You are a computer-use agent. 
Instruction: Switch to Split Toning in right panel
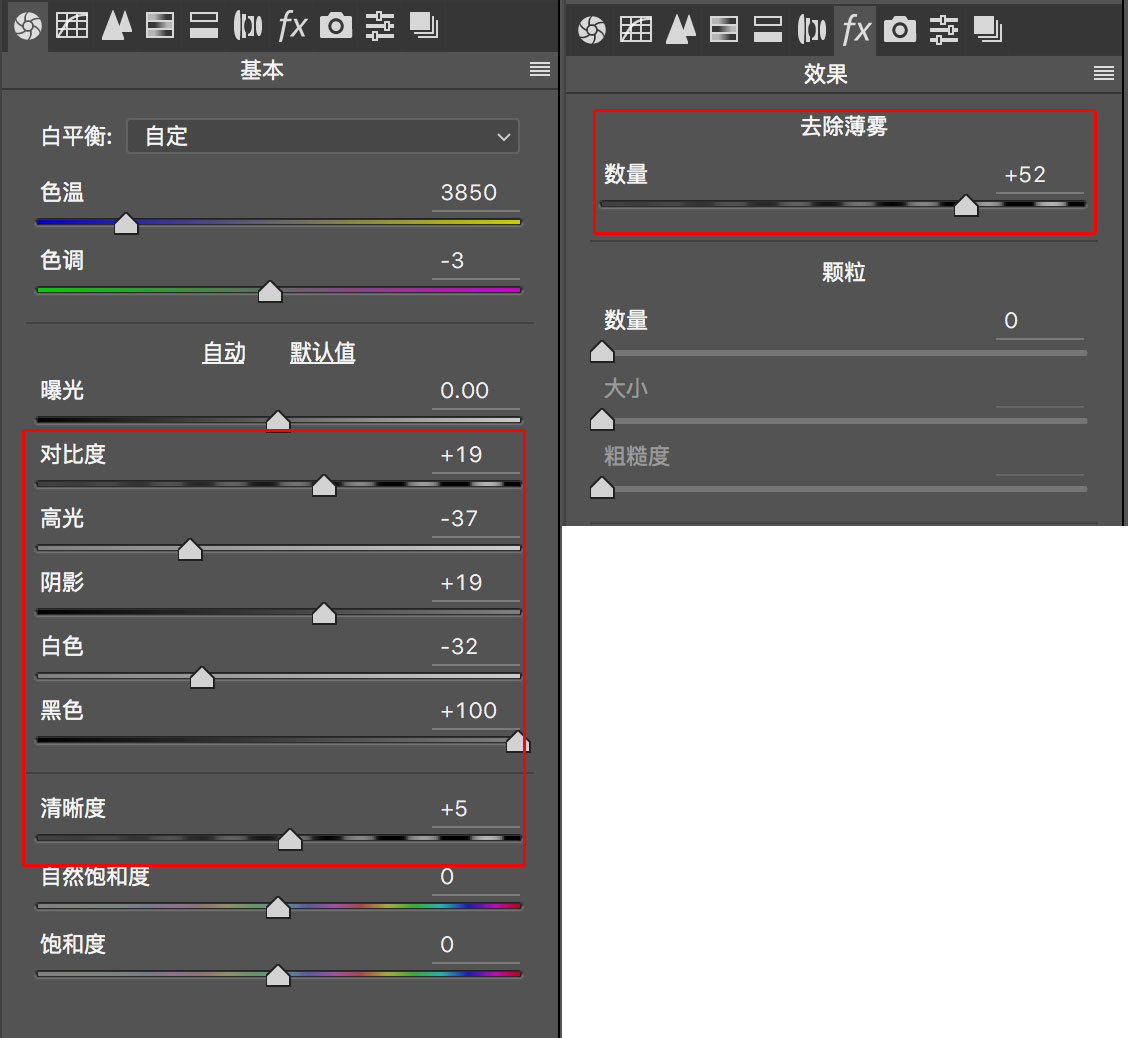[768, 29]
